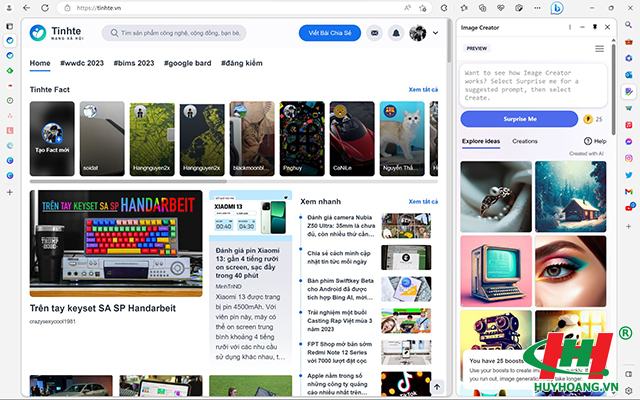The image size is (640, 400).
Task: Toggle Read Aloud in the address bar
Action: pyautogui.click(x=407, y=8)
